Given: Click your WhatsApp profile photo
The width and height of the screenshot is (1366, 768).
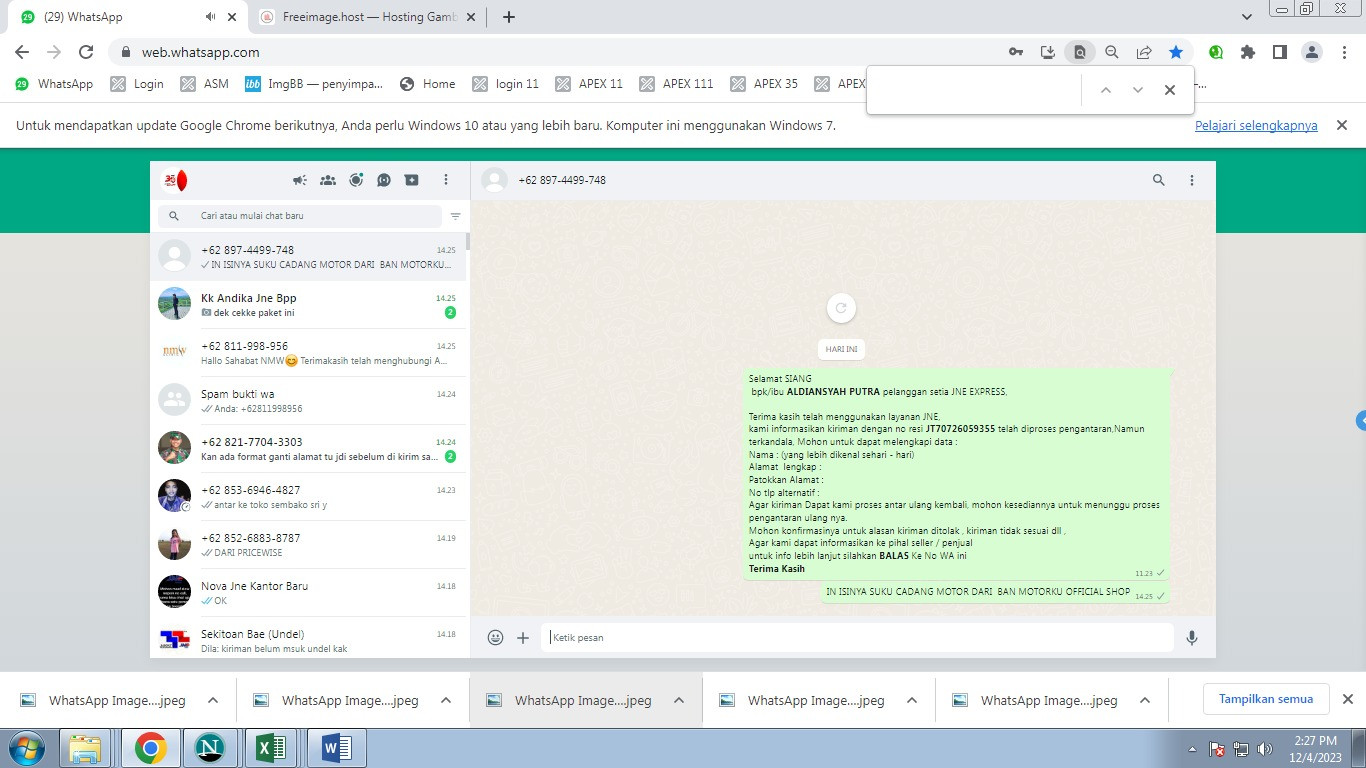Looking at the screenshot, I should point(175,180).
